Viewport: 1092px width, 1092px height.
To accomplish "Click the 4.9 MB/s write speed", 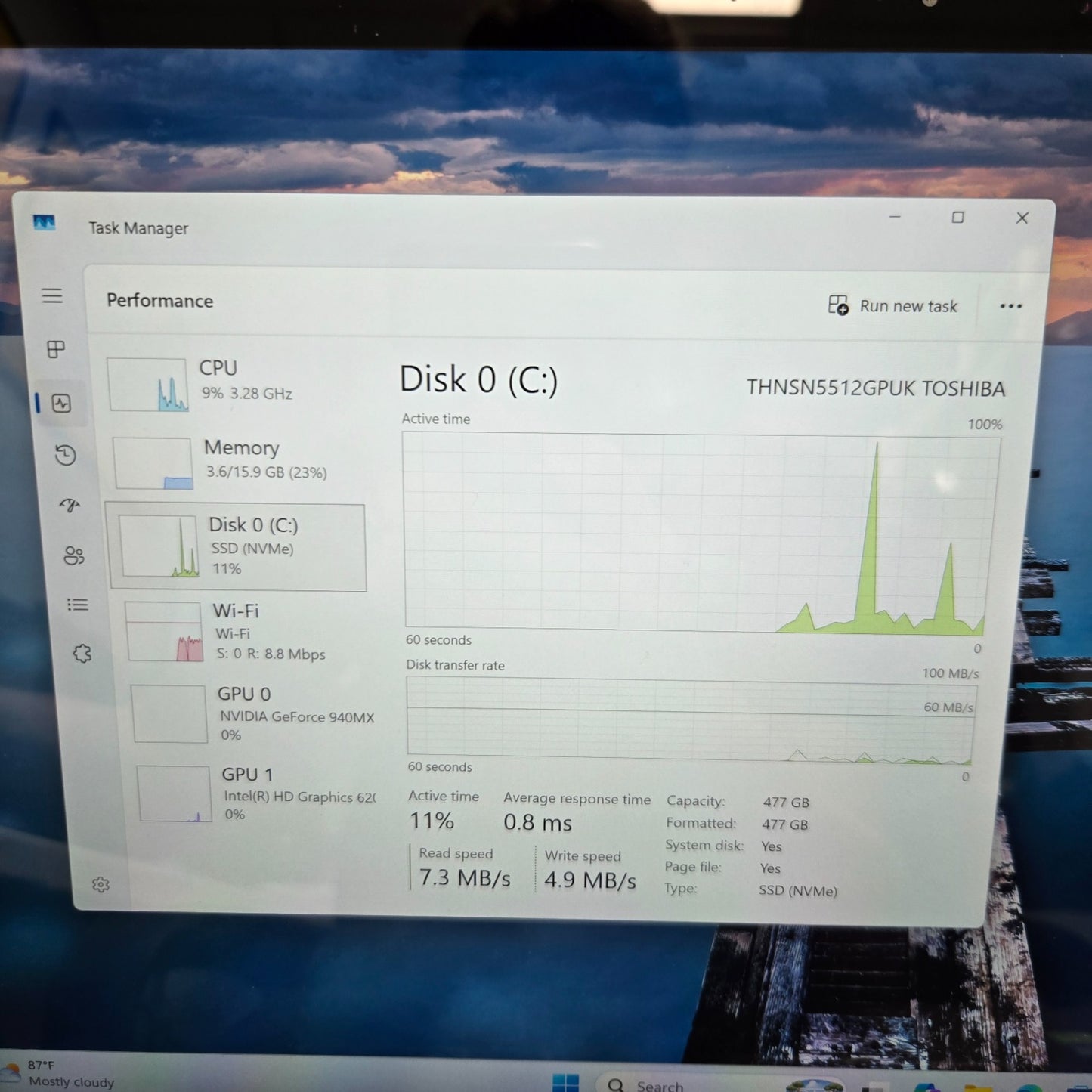I will coord(590,880).
